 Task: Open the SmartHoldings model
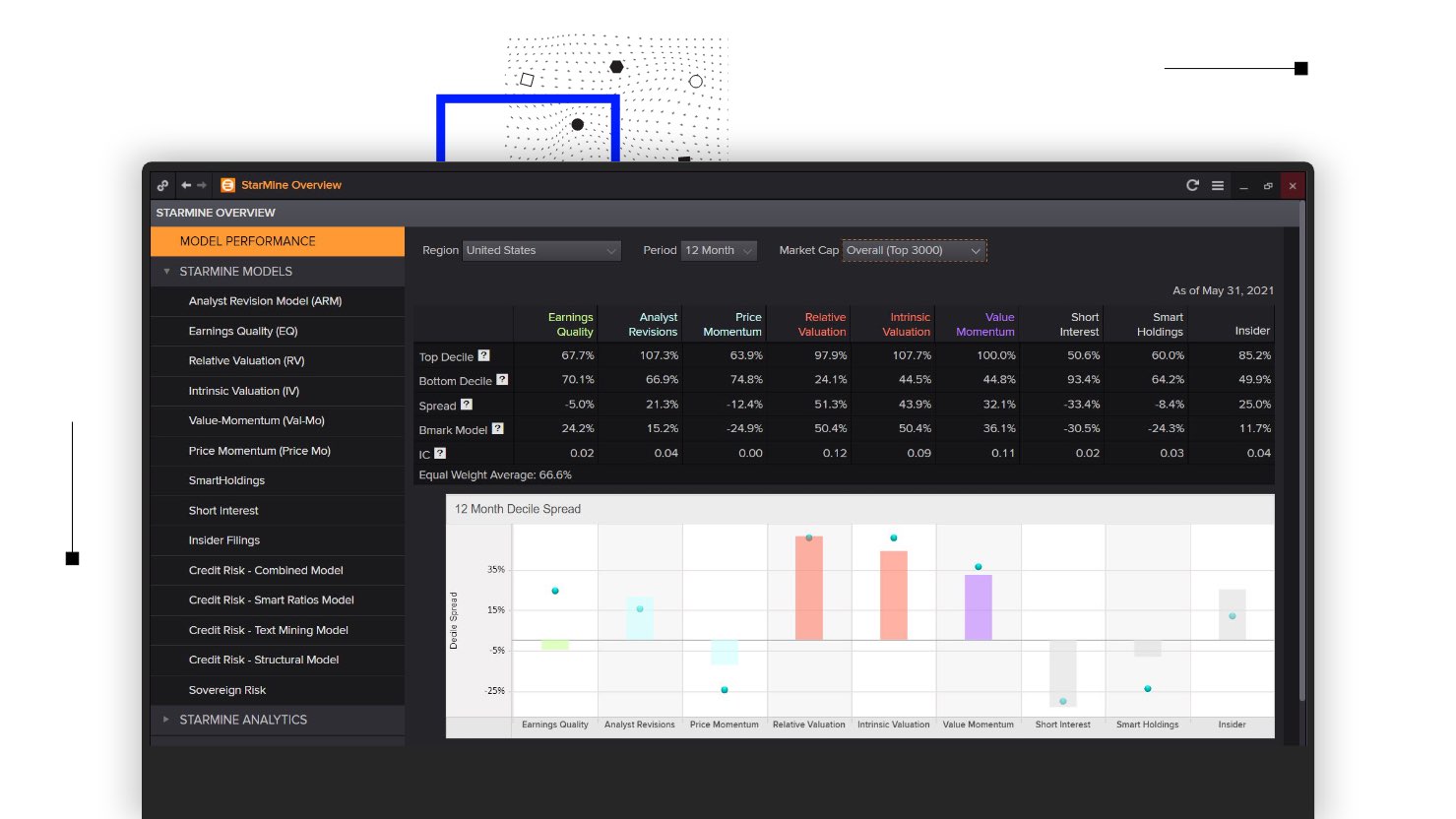tap(278, 480)
